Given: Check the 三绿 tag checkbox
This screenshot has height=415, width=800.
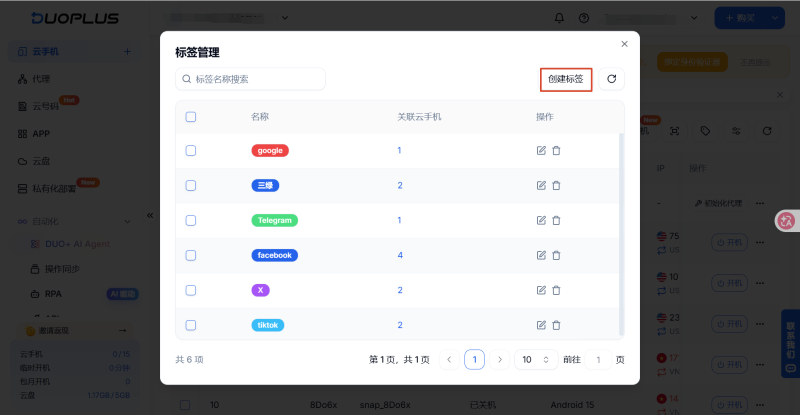Looking at the screenshot, I should click(191, 185).
